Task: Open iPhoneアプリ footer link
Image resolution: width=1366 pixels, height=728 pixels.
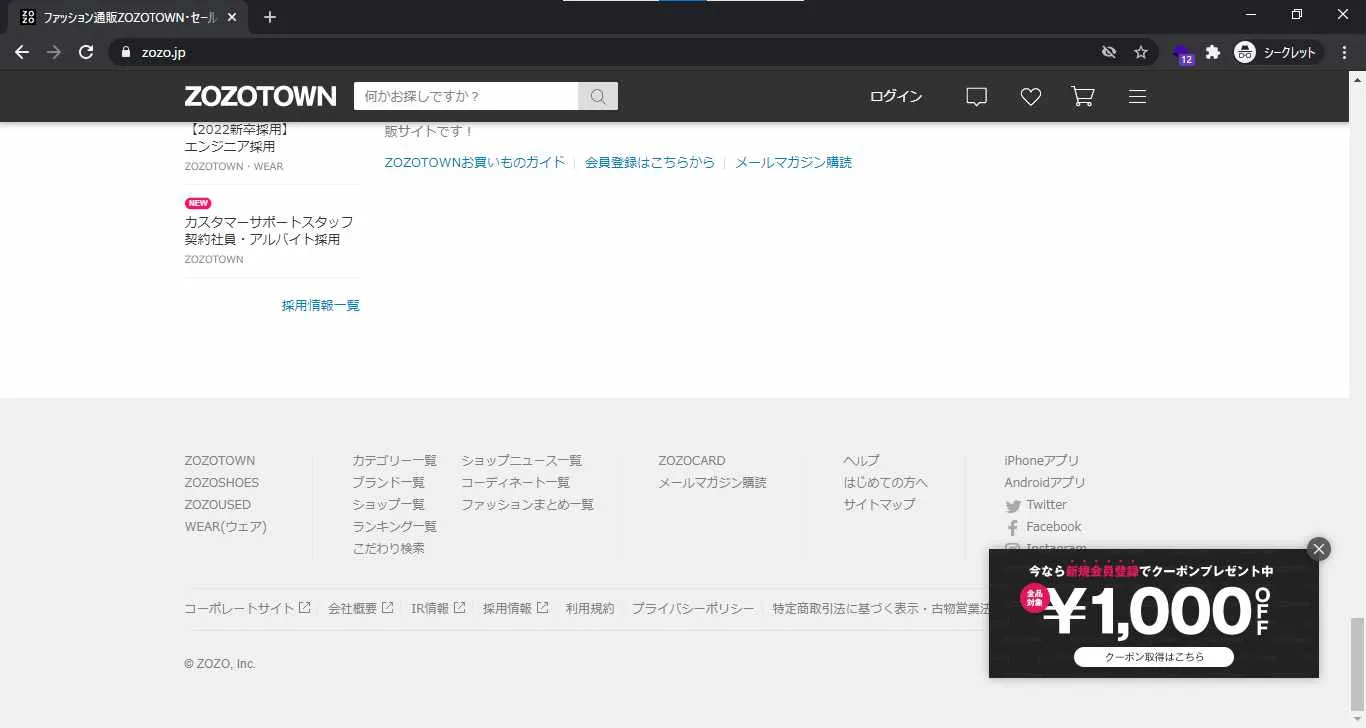Action: point(1041,461)
